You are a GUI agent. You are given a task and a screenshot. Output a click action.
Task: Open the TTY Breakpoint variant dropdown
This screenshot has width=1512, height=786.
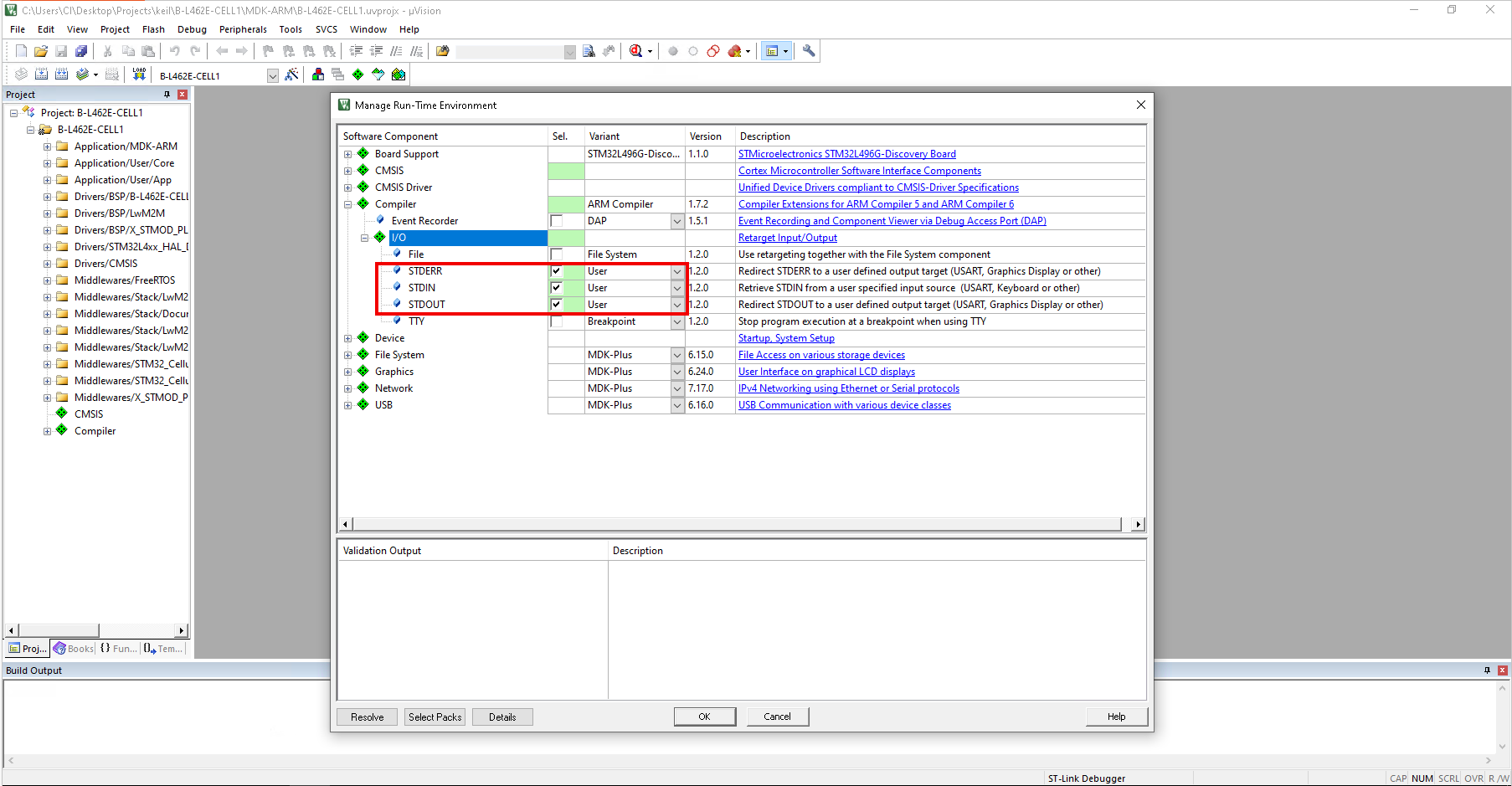677,321
